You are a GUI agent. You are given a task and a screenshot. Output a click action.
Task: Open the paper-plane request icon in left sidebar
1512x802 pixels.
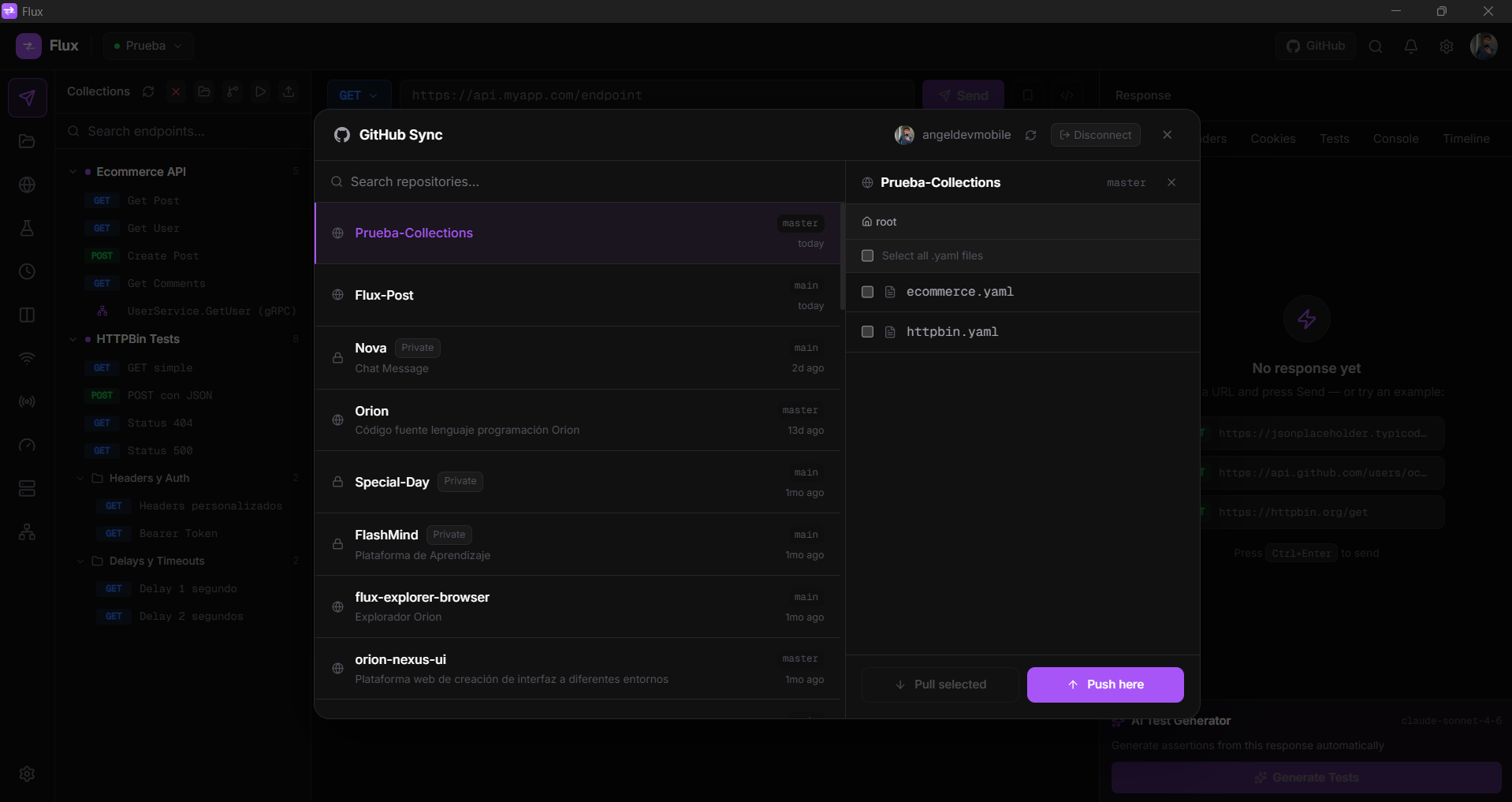(27, 98)
